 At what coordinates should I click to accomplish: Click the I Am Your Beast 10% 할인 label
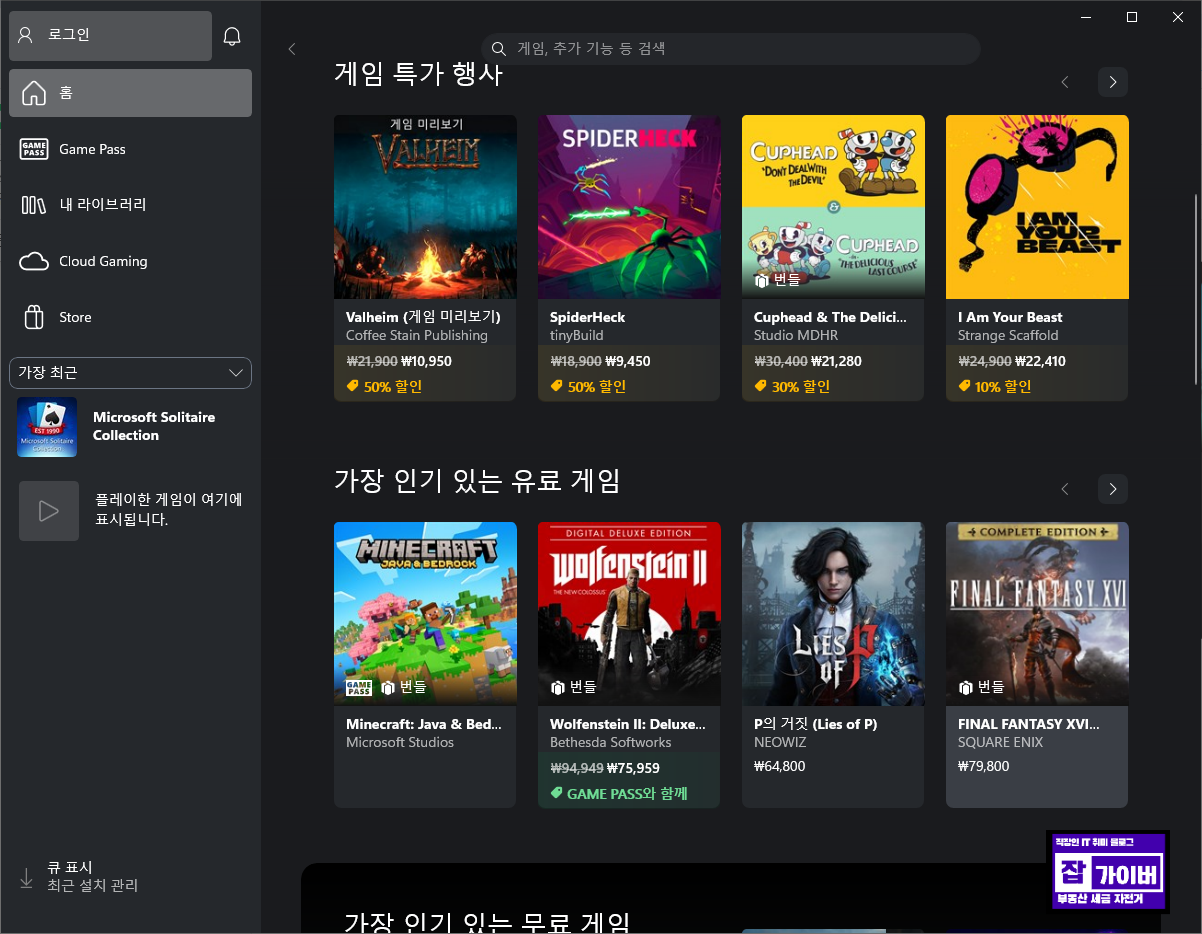tap(1004, 386)
